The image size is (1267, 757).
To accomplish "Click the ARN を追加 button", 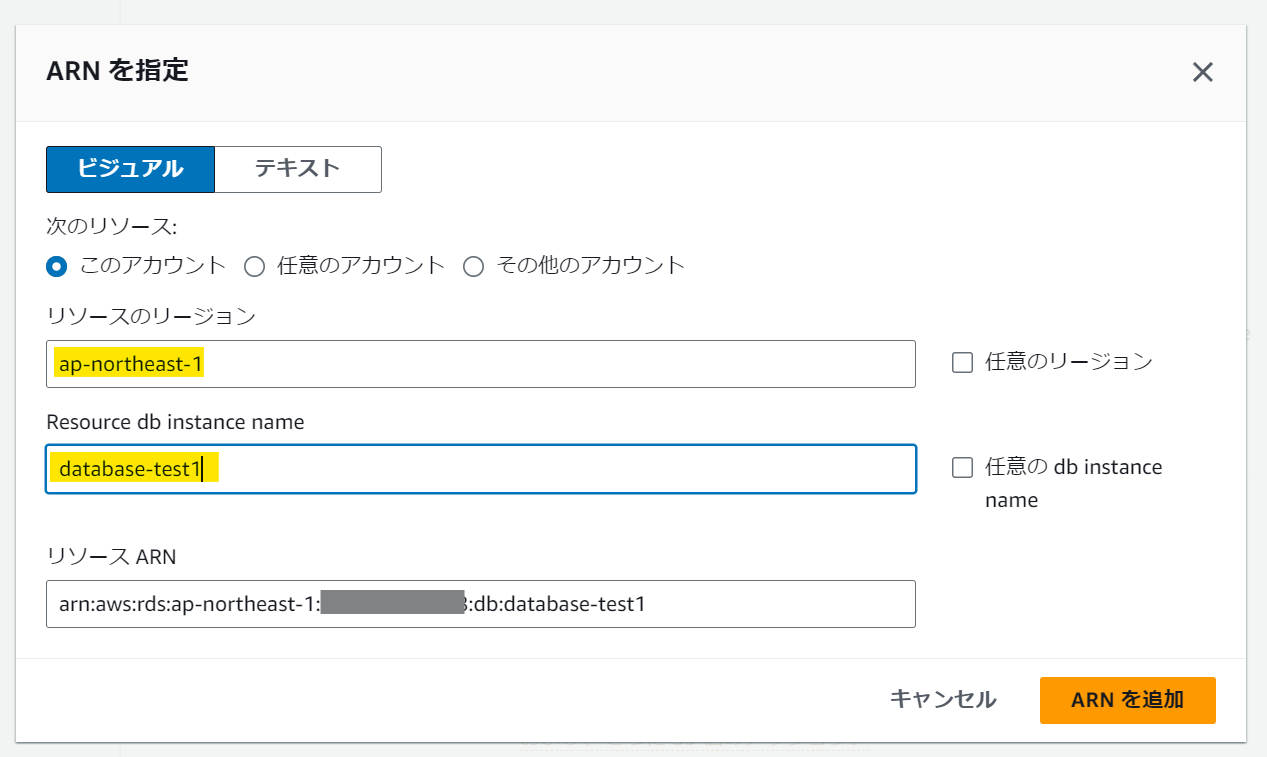I will [x=1127, y=700].
